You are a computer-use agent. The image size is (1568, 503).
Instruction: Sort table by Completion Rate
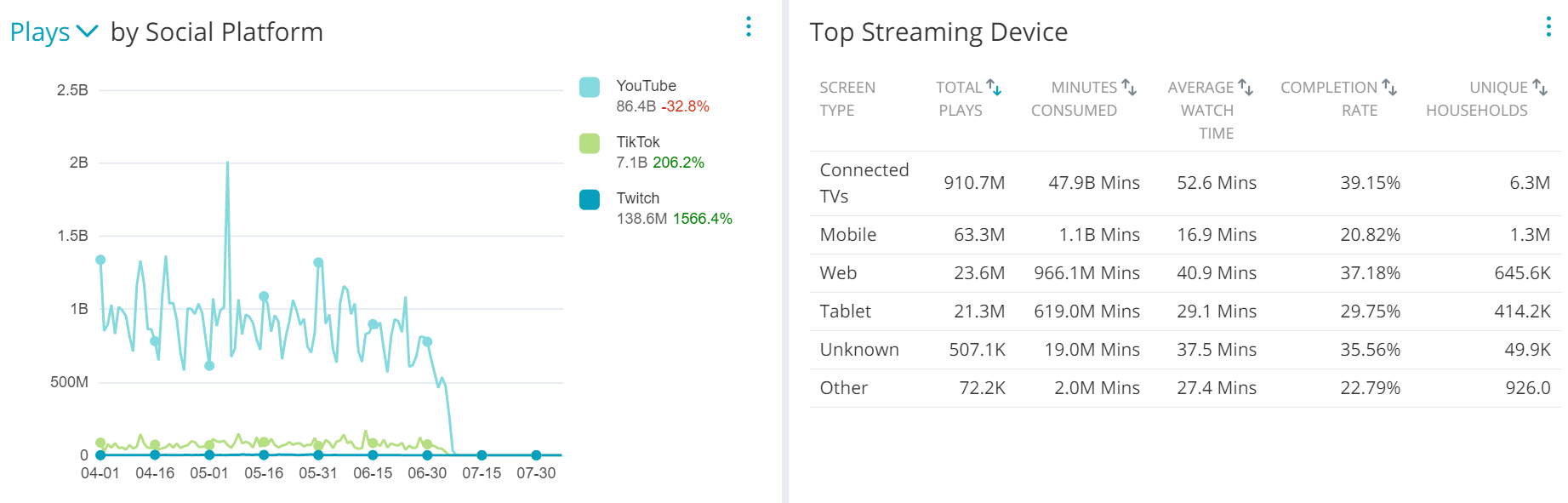pyautogui.click(x=1388, y=87)
